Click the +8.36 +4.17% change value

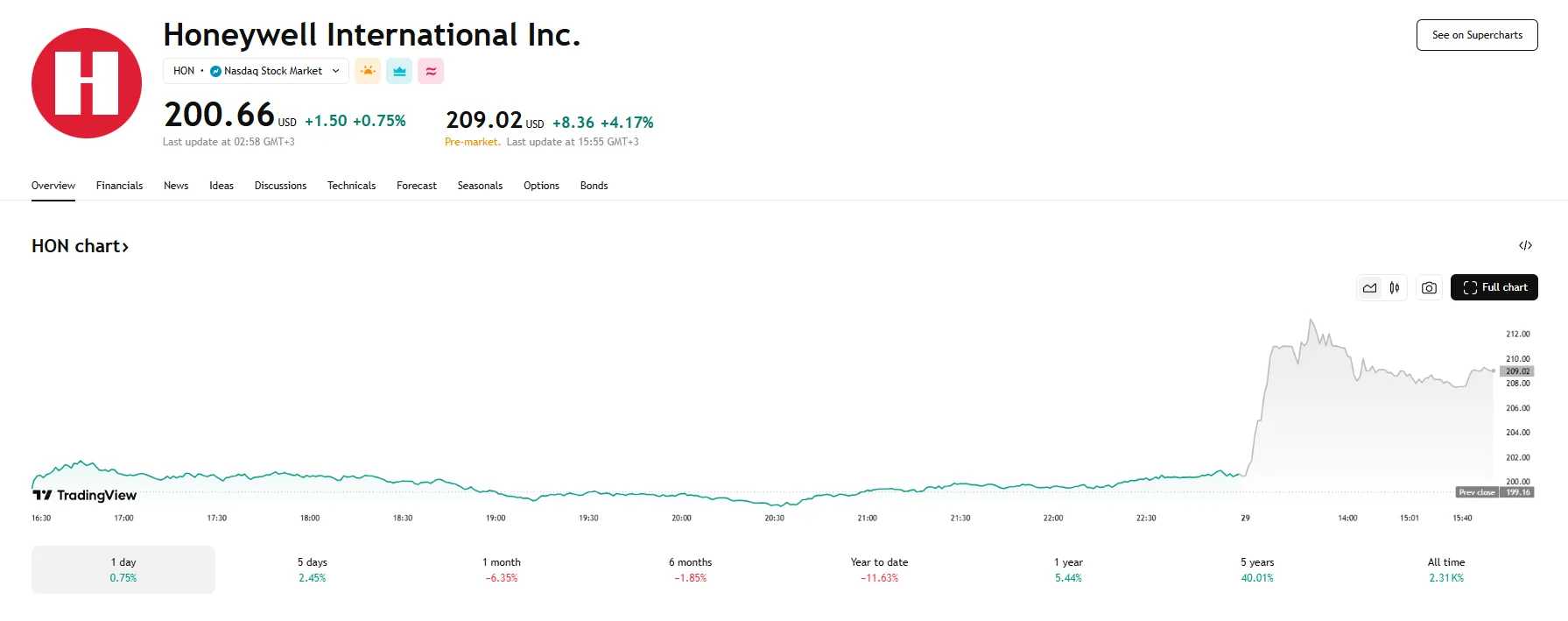[603, 123]
